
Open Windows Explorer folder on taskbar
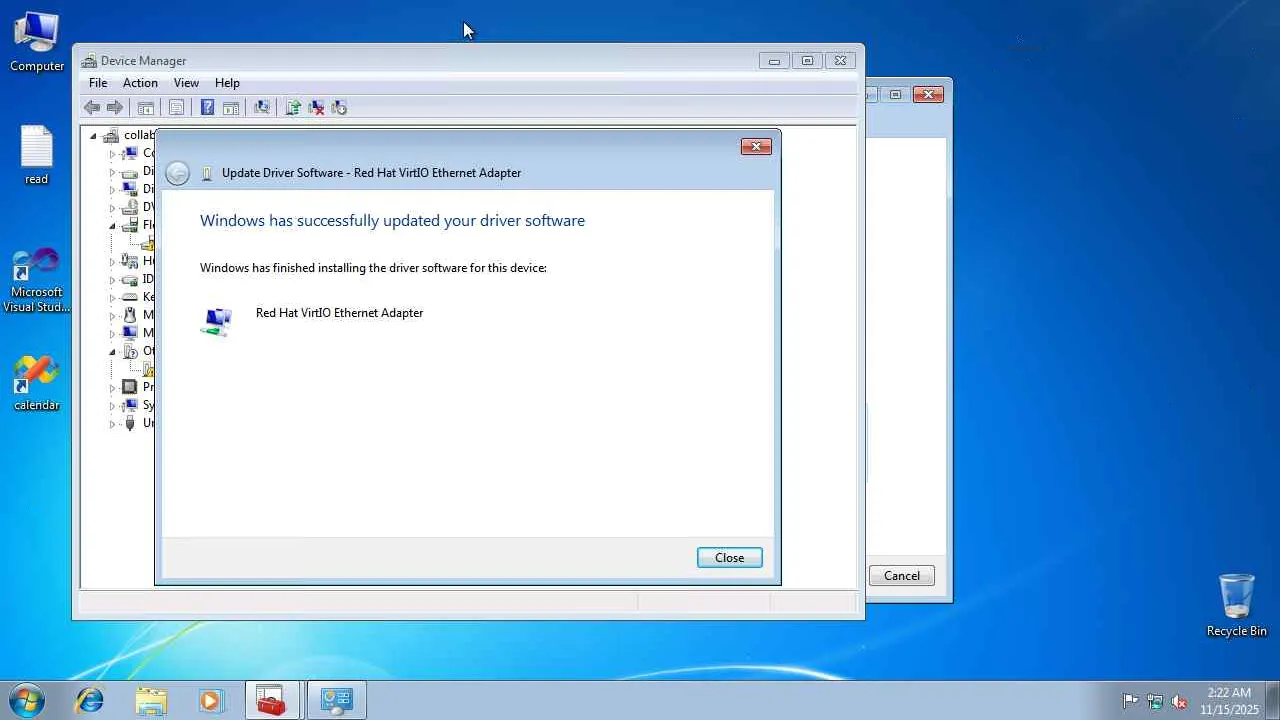(x=151, y=700)
